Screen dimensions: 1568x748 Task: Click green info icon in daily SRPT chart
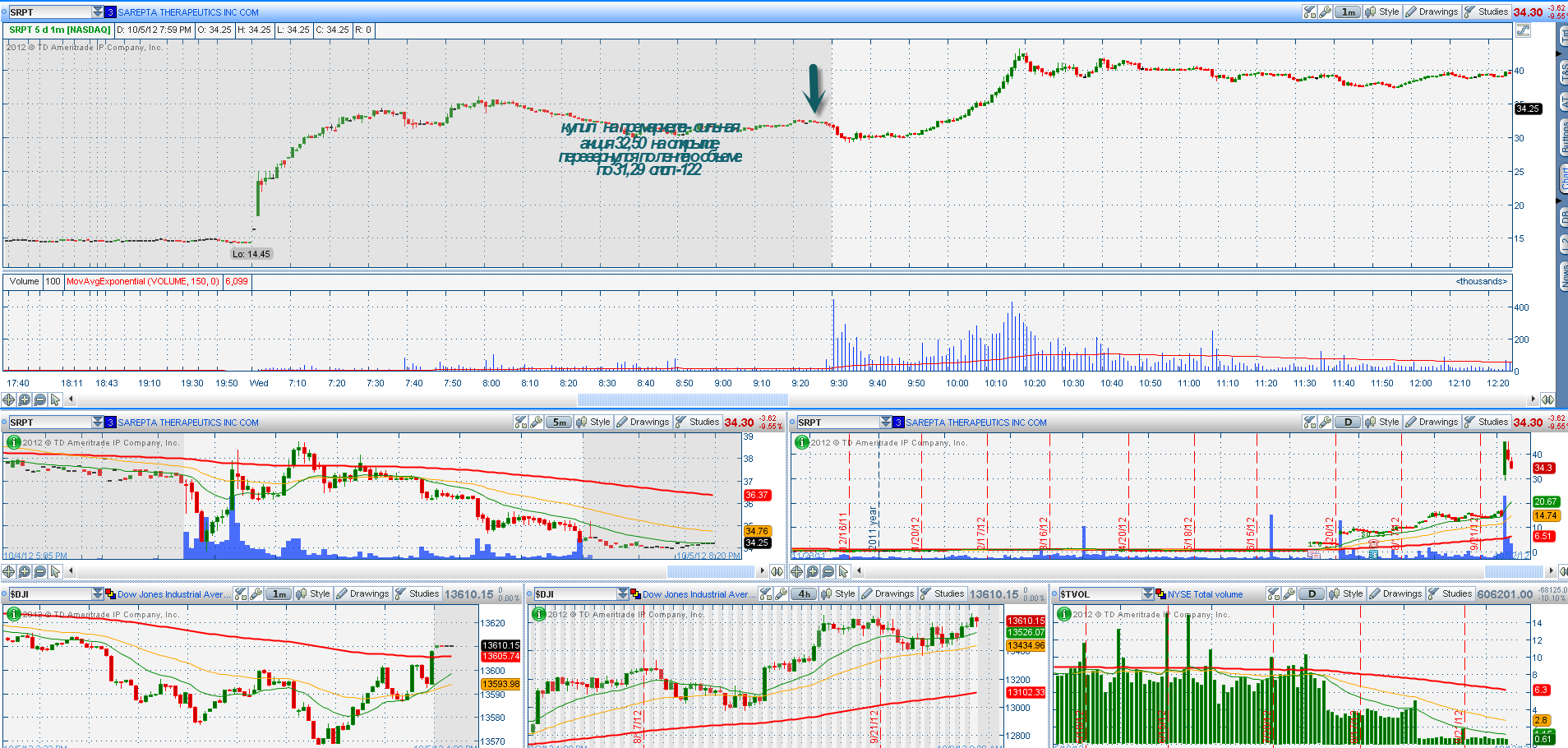point(802,442)
